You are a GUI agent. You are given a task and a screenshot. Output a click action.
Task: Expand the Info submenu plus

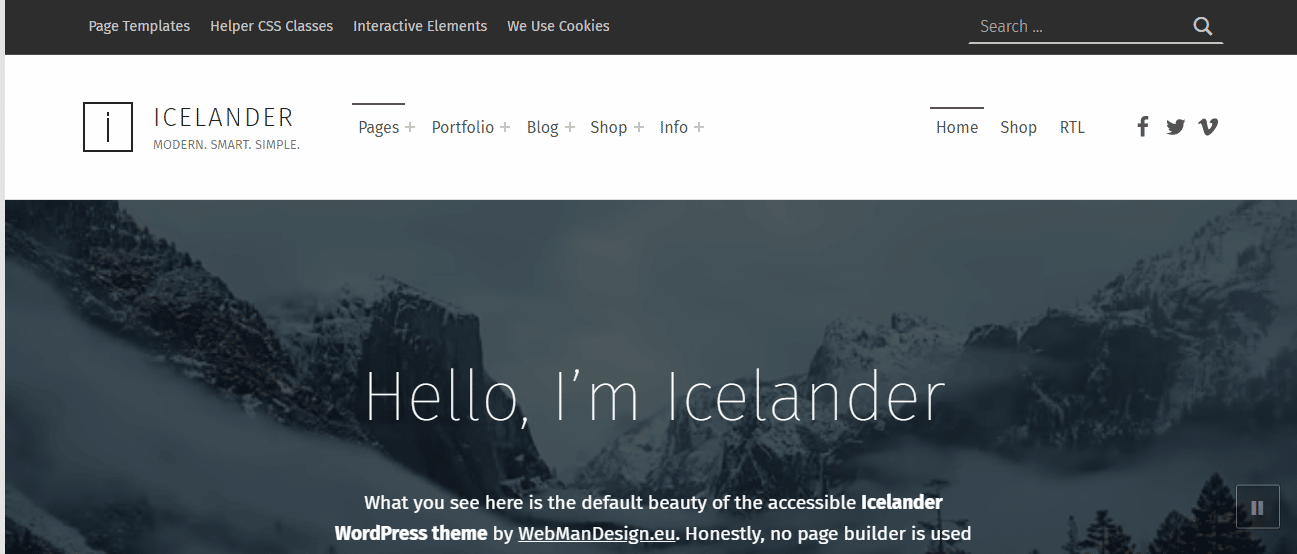tap(699, 128)
